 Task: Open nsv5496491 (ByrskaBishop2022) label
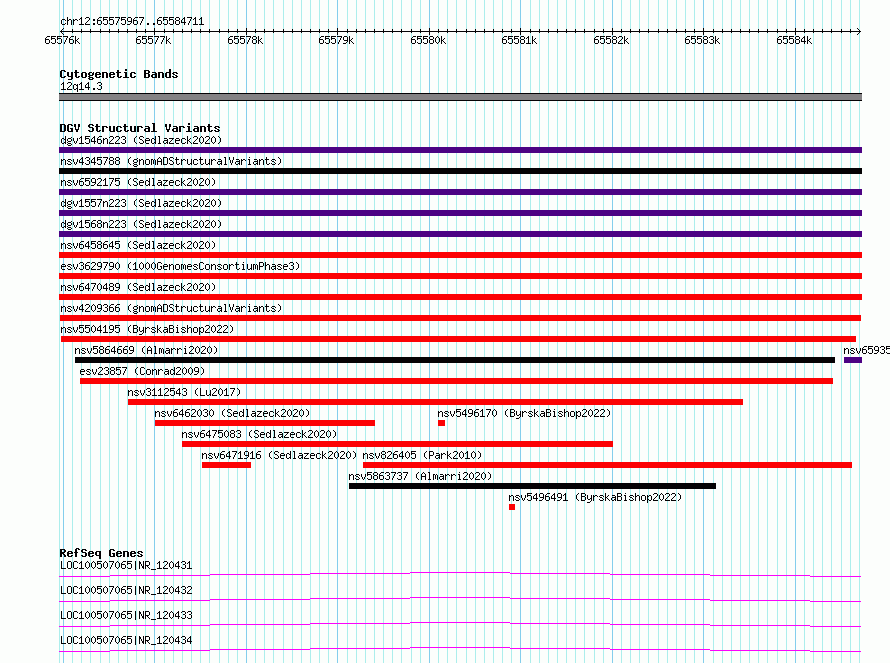tap(595, 497)
